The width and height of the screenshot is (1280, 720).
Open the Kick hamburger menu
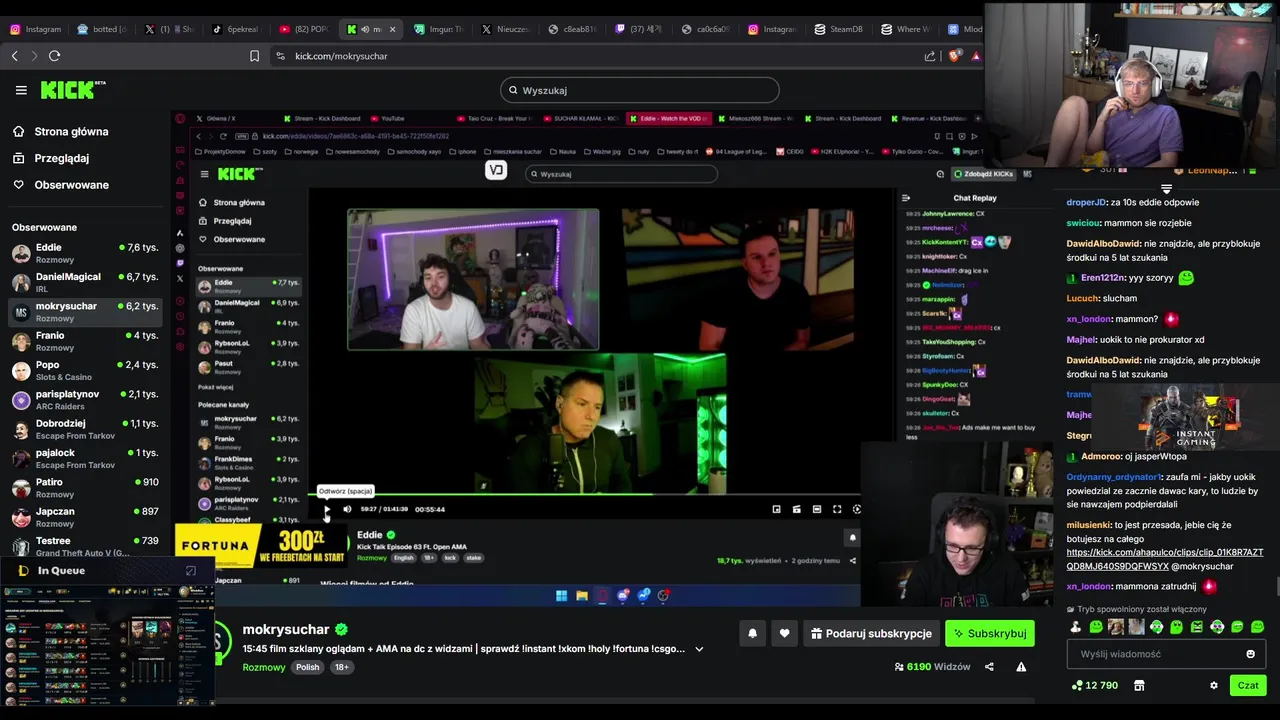(21, 90)
